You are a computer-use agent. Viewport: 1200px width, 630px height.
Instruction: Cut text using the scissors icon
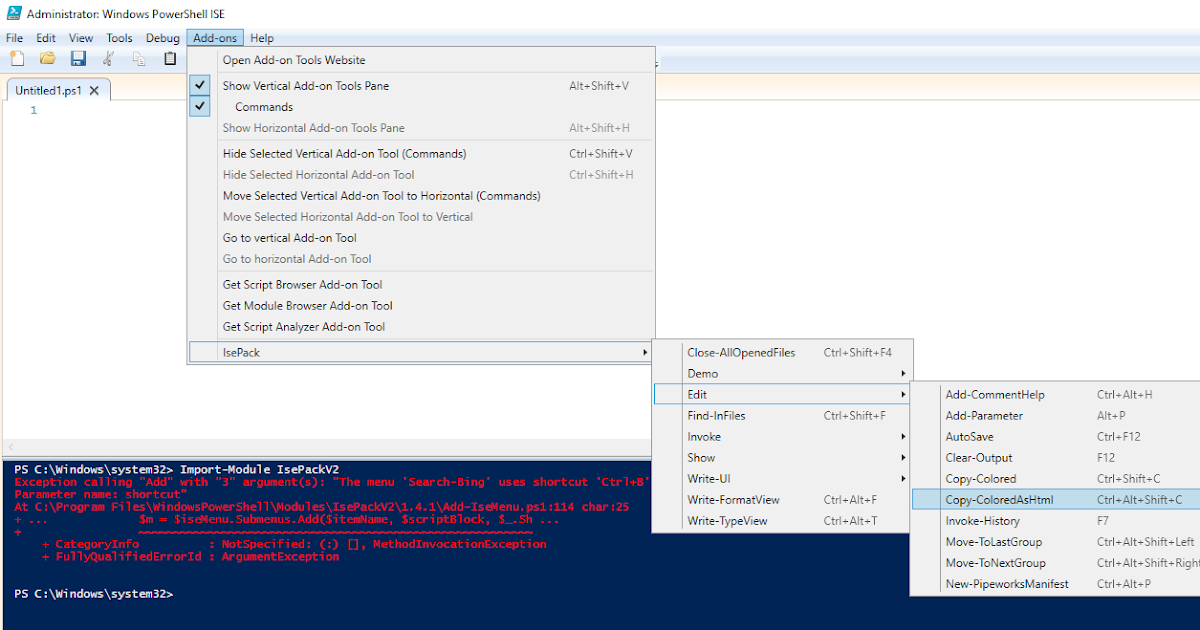click(108, 58)
